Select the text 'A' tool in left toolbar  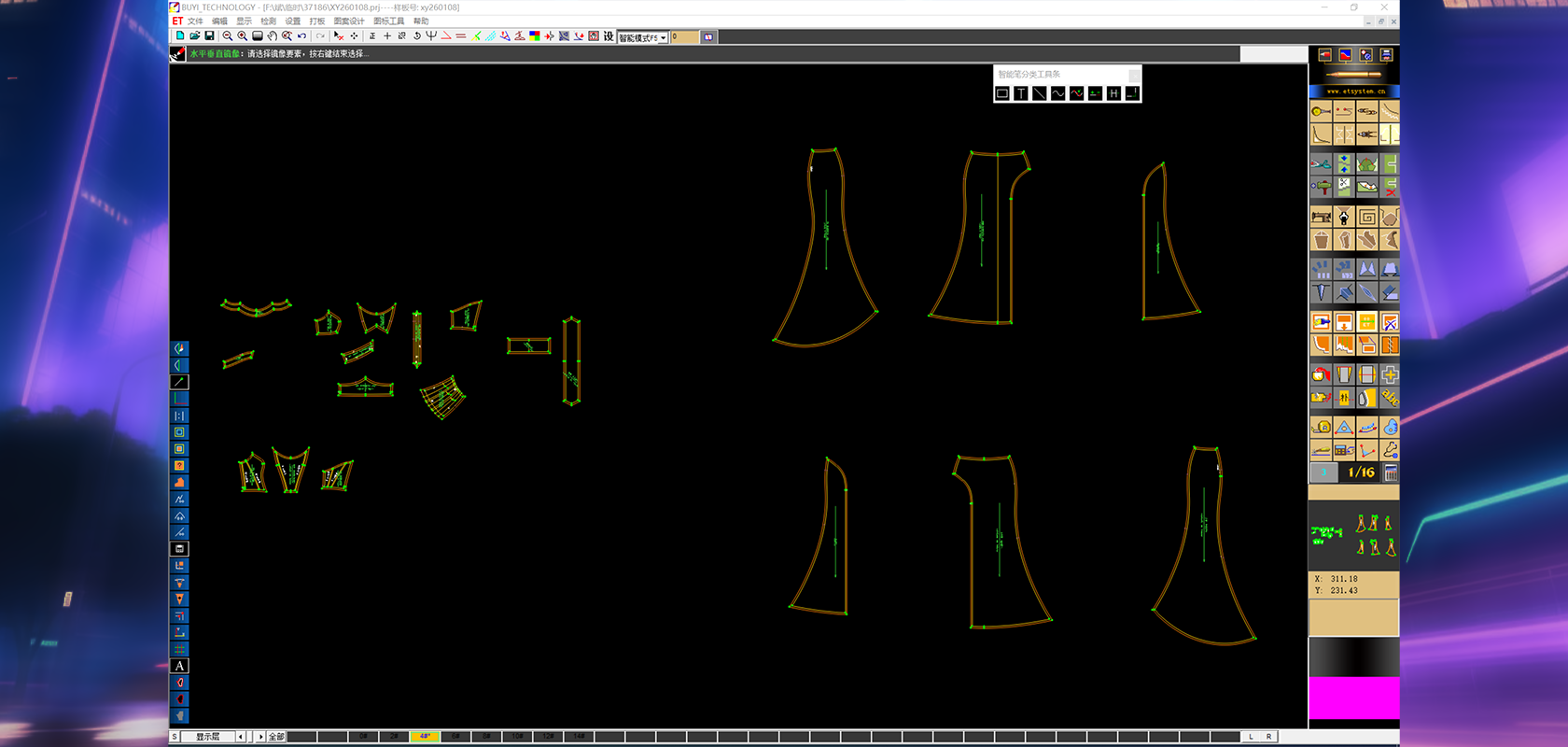(180, 666)
